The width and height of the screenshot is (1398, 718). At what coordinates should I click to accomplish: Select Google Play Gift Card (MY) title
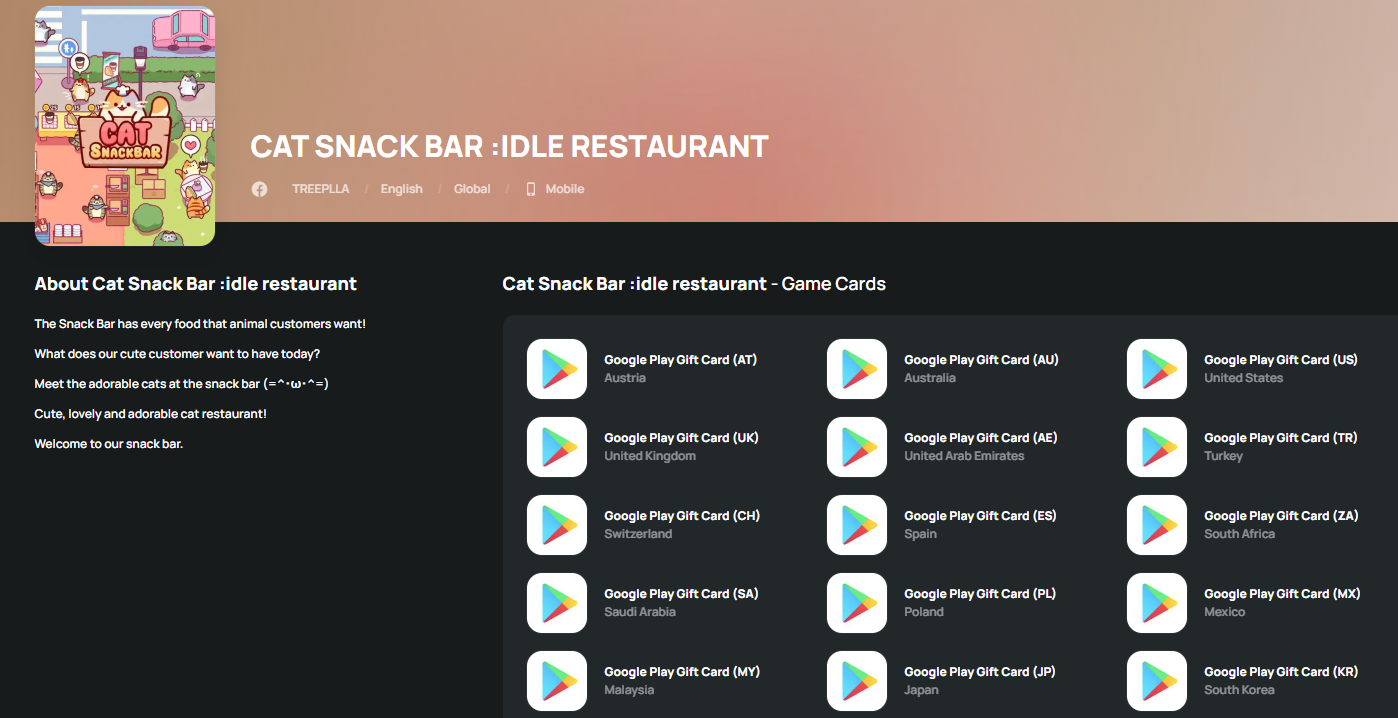682,672
